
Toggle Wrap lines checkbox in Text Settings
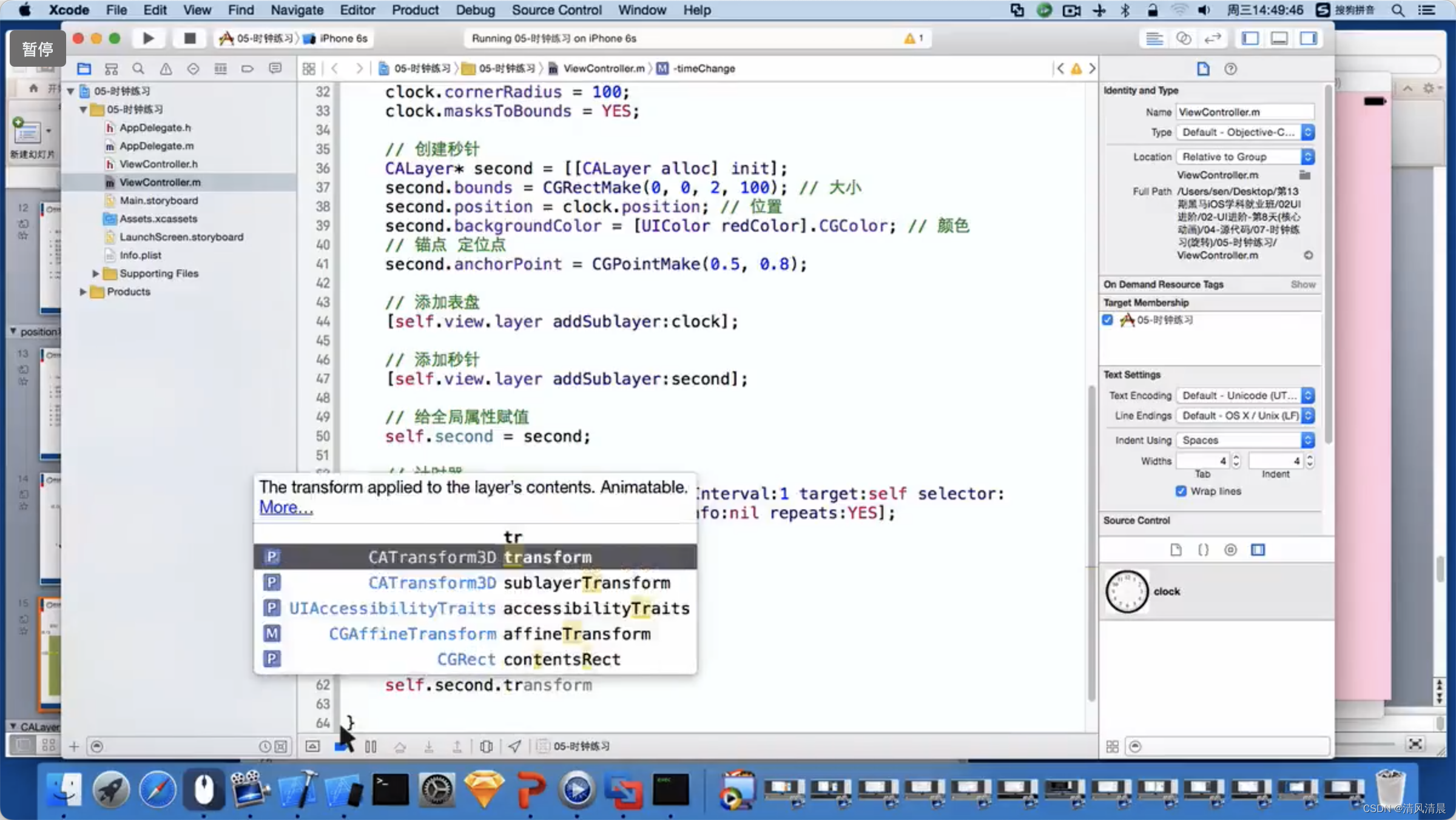pos(1183,491)
